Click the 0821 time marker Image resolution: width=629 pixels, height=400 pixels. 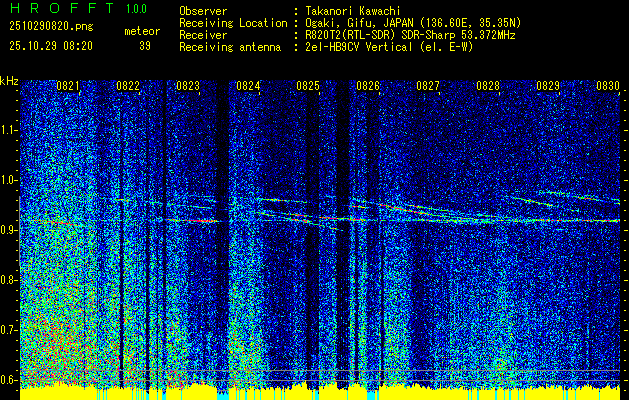tap(68, 86)
